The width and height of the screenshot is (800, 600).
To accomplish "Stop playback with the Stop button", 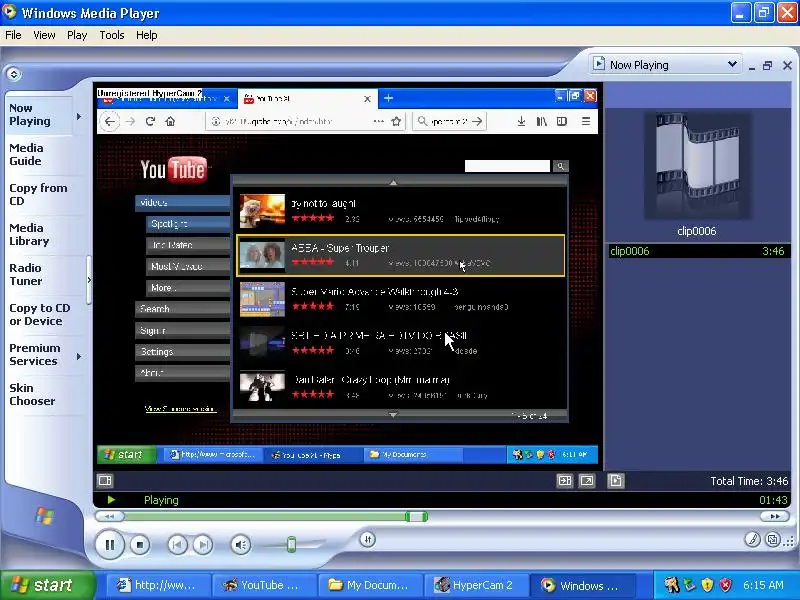I will point(140,545).
